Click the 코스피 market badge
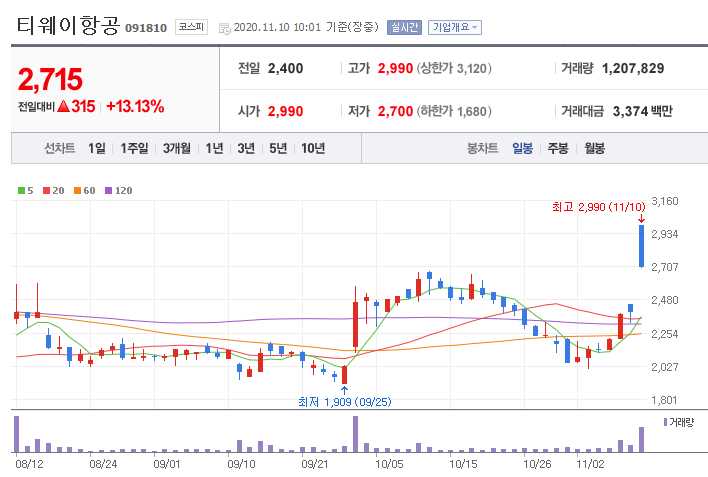Image resolution: width=708 pixels, height=477 pixels. point(191,27)
